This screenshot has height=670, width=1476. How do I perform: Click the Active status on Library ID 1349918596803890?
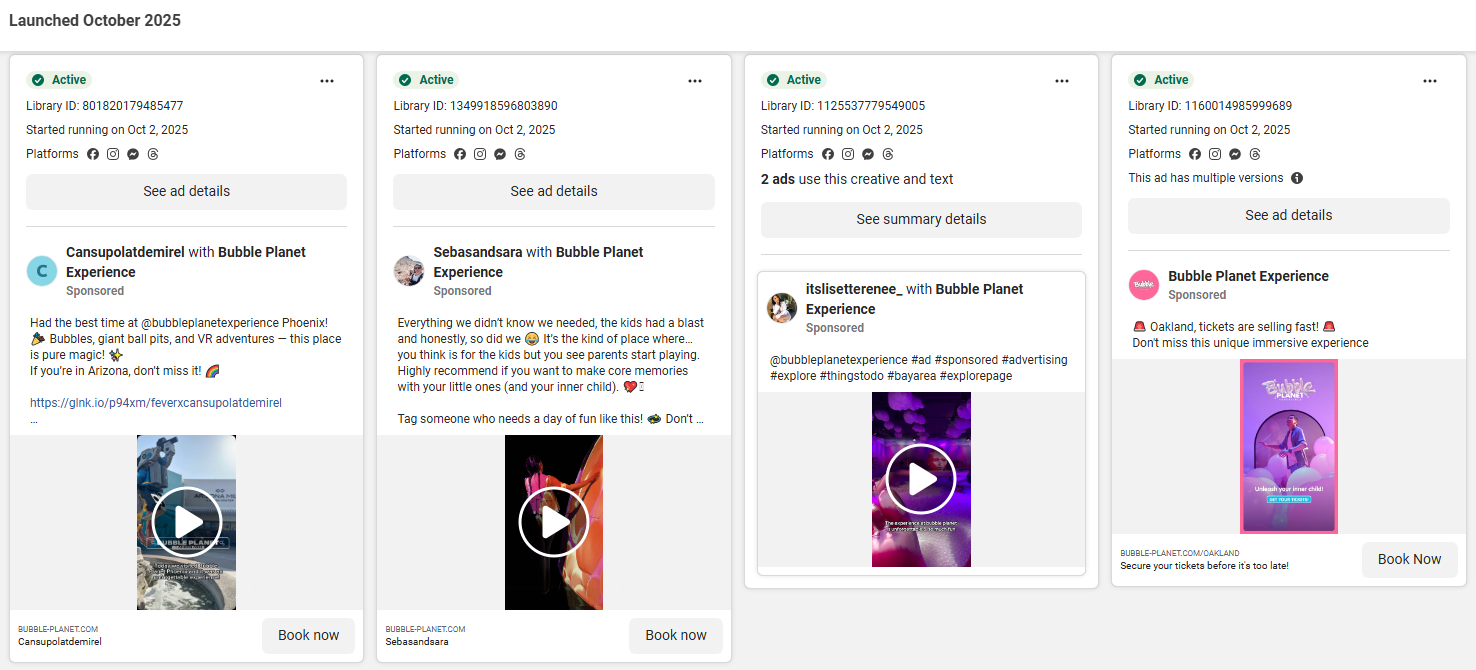427,80
